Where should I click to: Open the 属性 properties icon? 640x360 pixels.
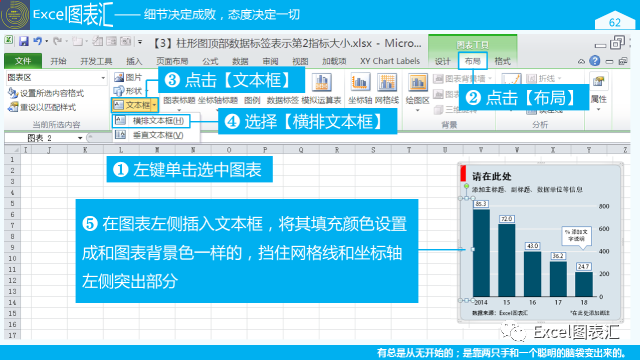tap(599, 92)
